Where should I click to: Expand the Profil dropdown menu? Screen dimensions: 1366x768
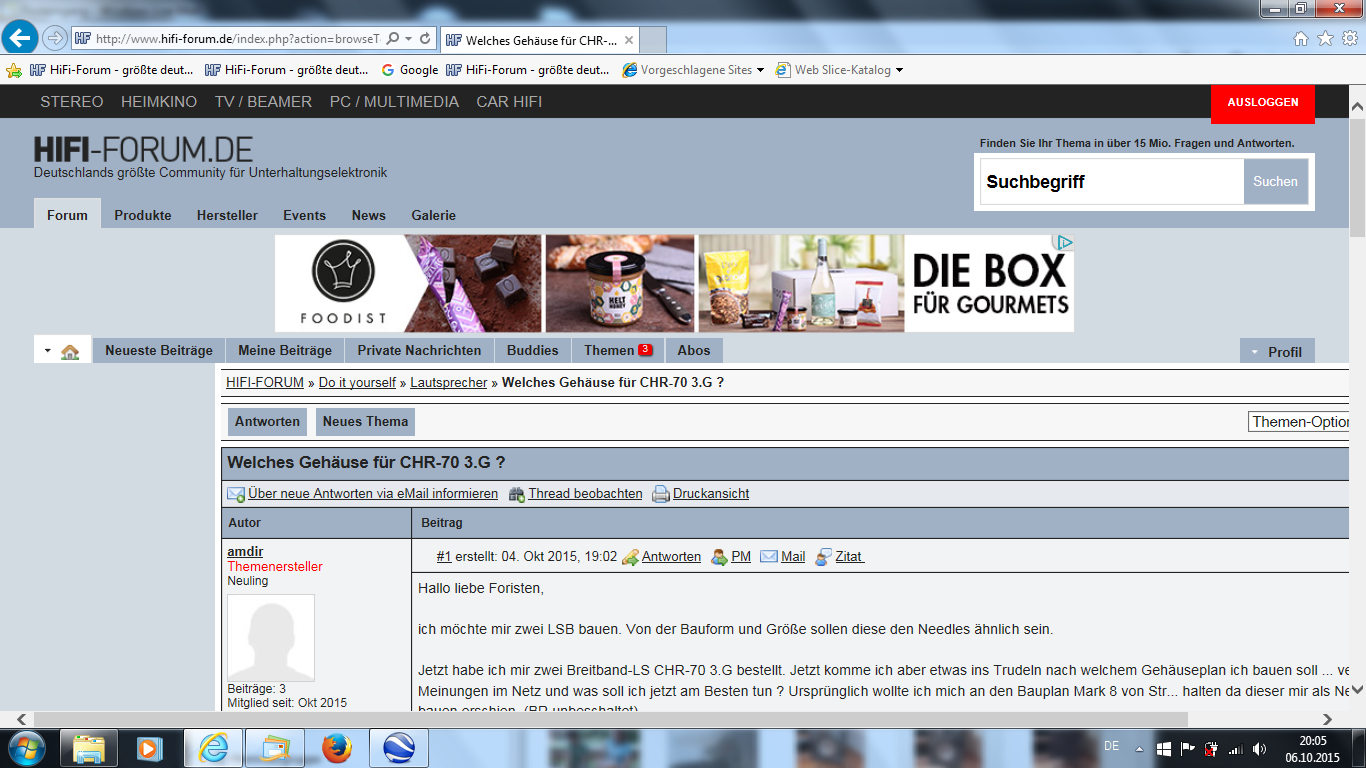(1277, 351)
